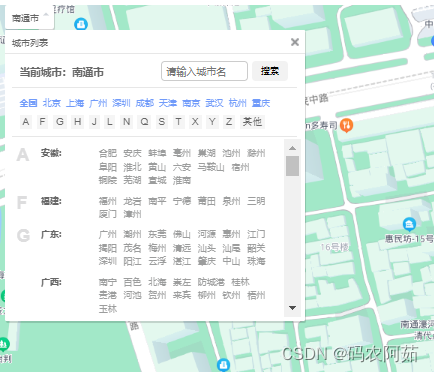Select the hot city 上海
Image resolution: width=434 pixels, height=372 pixels.
[75, 103]
